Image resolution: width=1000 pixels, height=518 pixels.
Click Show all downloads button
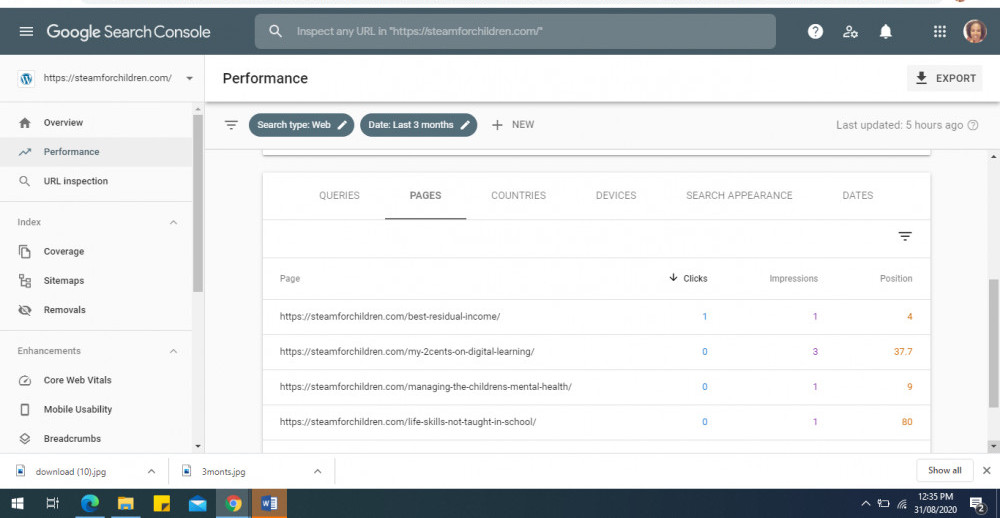(x=945, y=470)
